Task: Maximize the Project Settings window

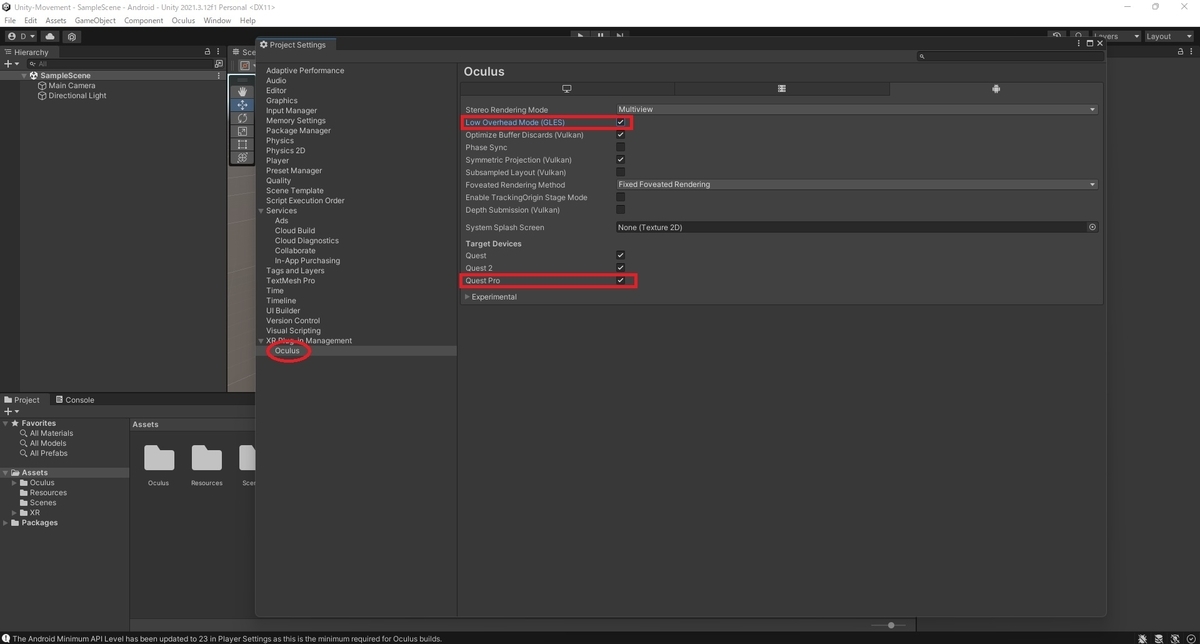Action: [1089, 44]
